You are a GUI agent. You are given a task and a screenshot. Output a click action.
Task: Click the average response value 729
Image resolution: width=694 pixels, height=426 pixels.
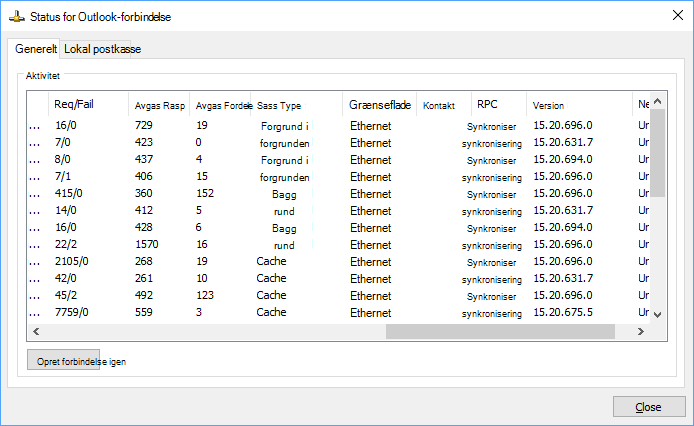[143, 125]
